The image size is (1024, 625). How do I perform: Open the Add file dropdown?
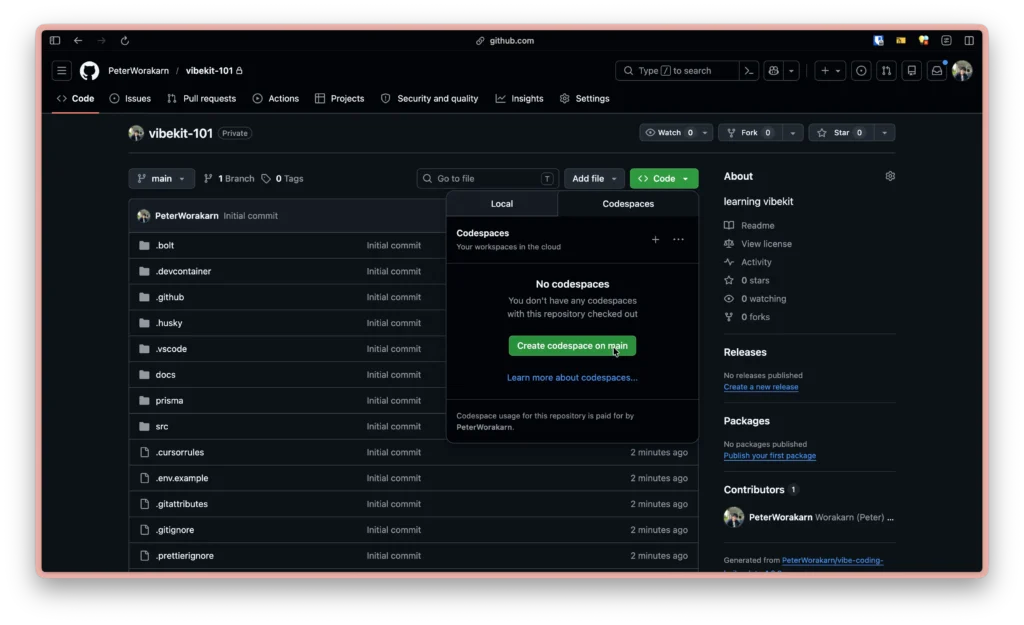[594, 178]
